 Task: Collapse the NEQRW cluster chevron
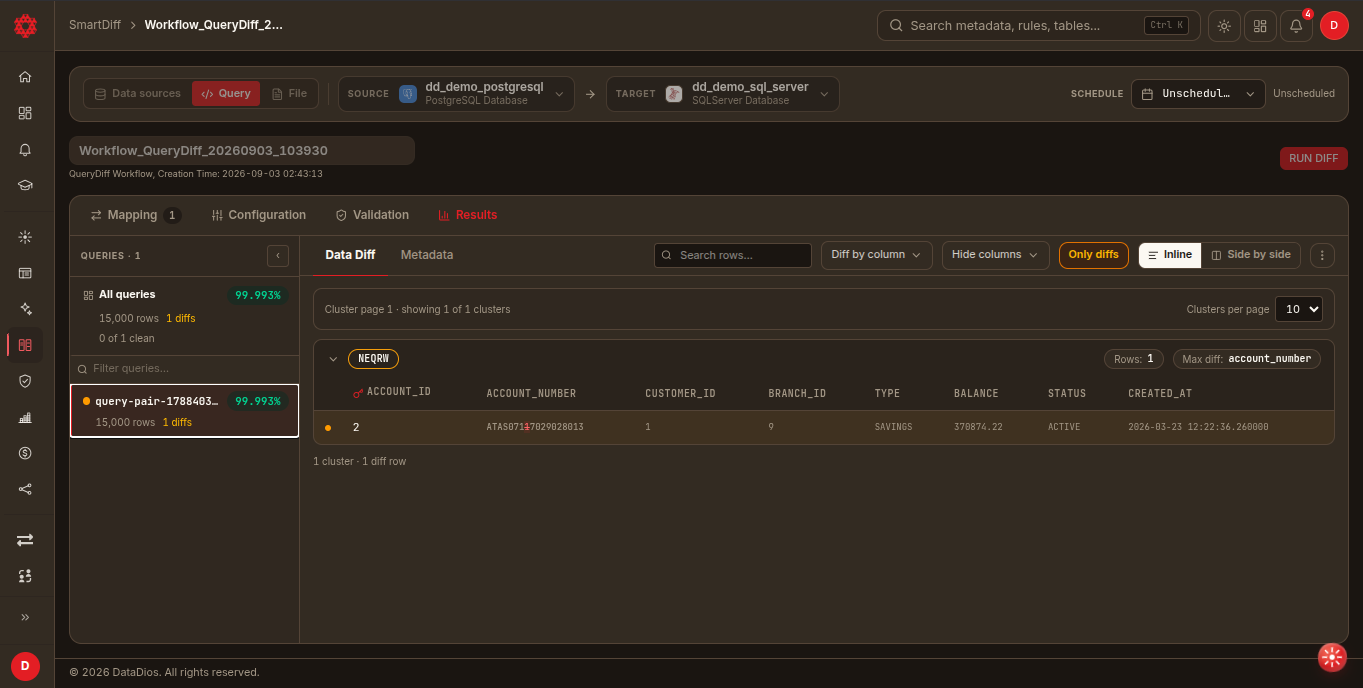click(333, 359)
